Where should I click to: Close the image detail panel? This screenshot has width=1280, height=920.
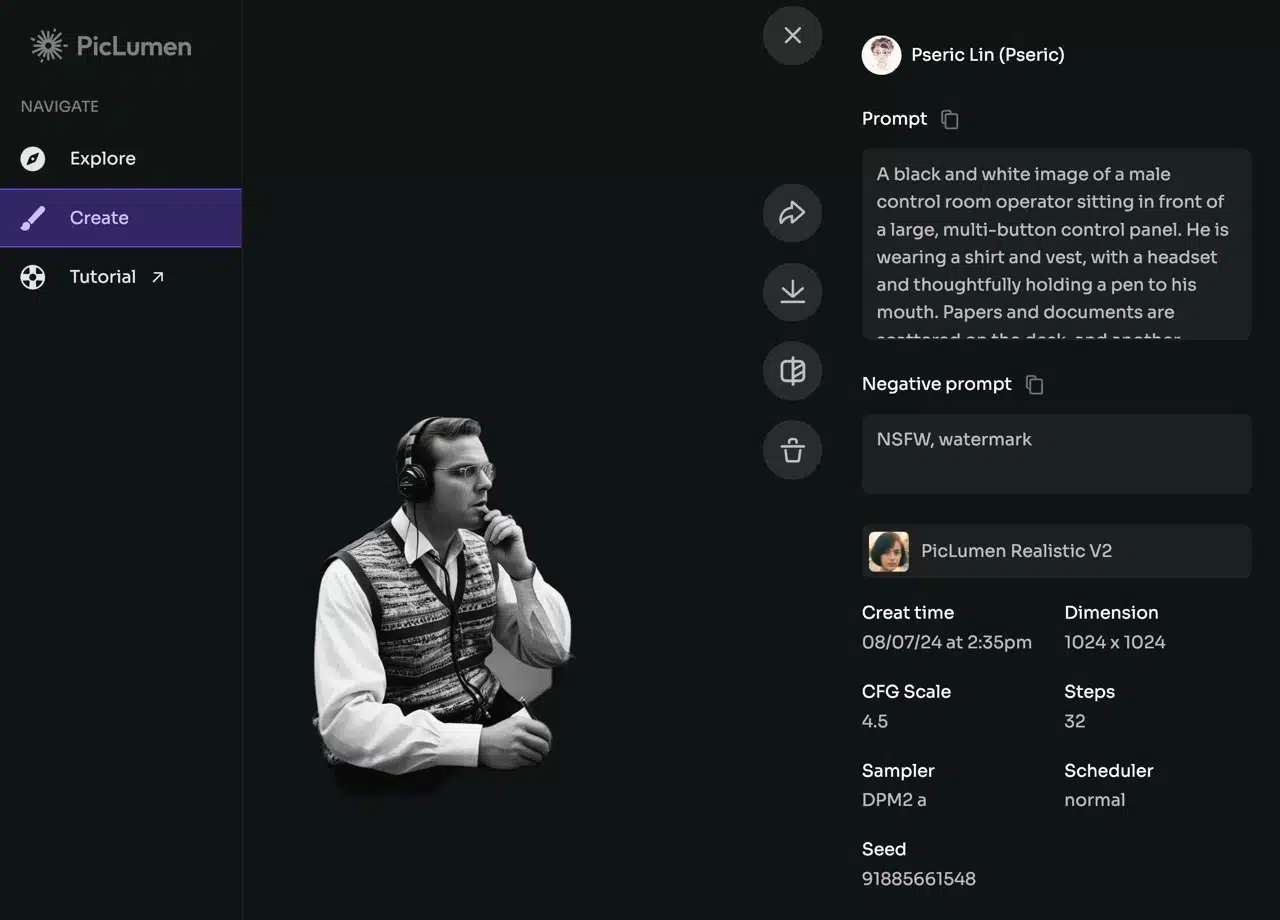coord(792,36)
